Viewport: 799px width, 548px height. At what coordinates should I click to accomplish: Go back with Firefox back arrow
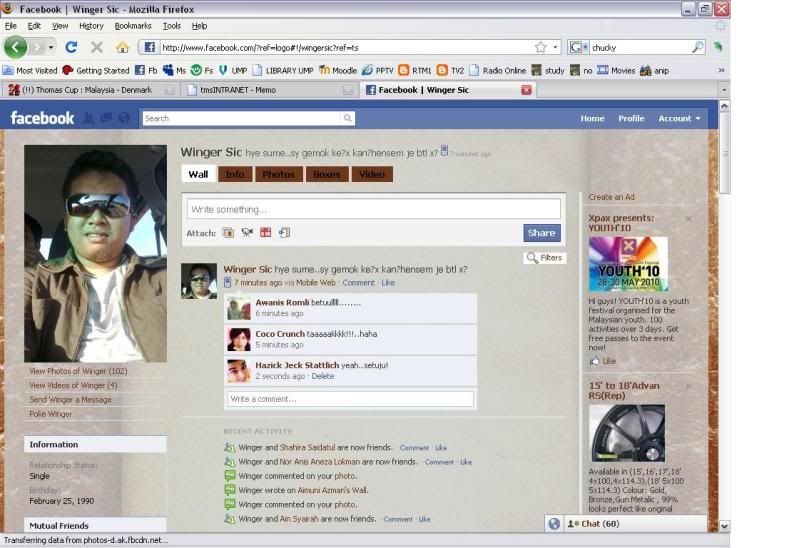15,47
